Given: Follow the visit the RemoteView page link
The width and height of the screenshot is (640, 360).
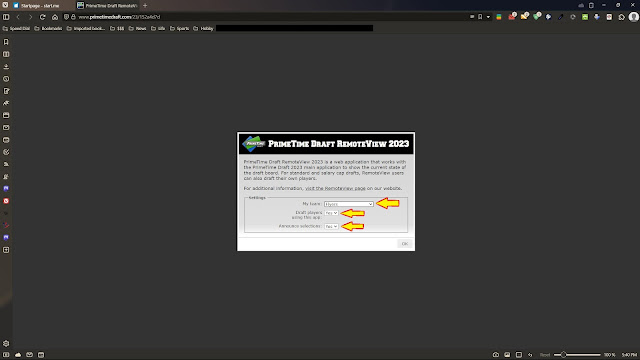Looking at the screenshot, I should pyautogui.click(x=335, y=188).
